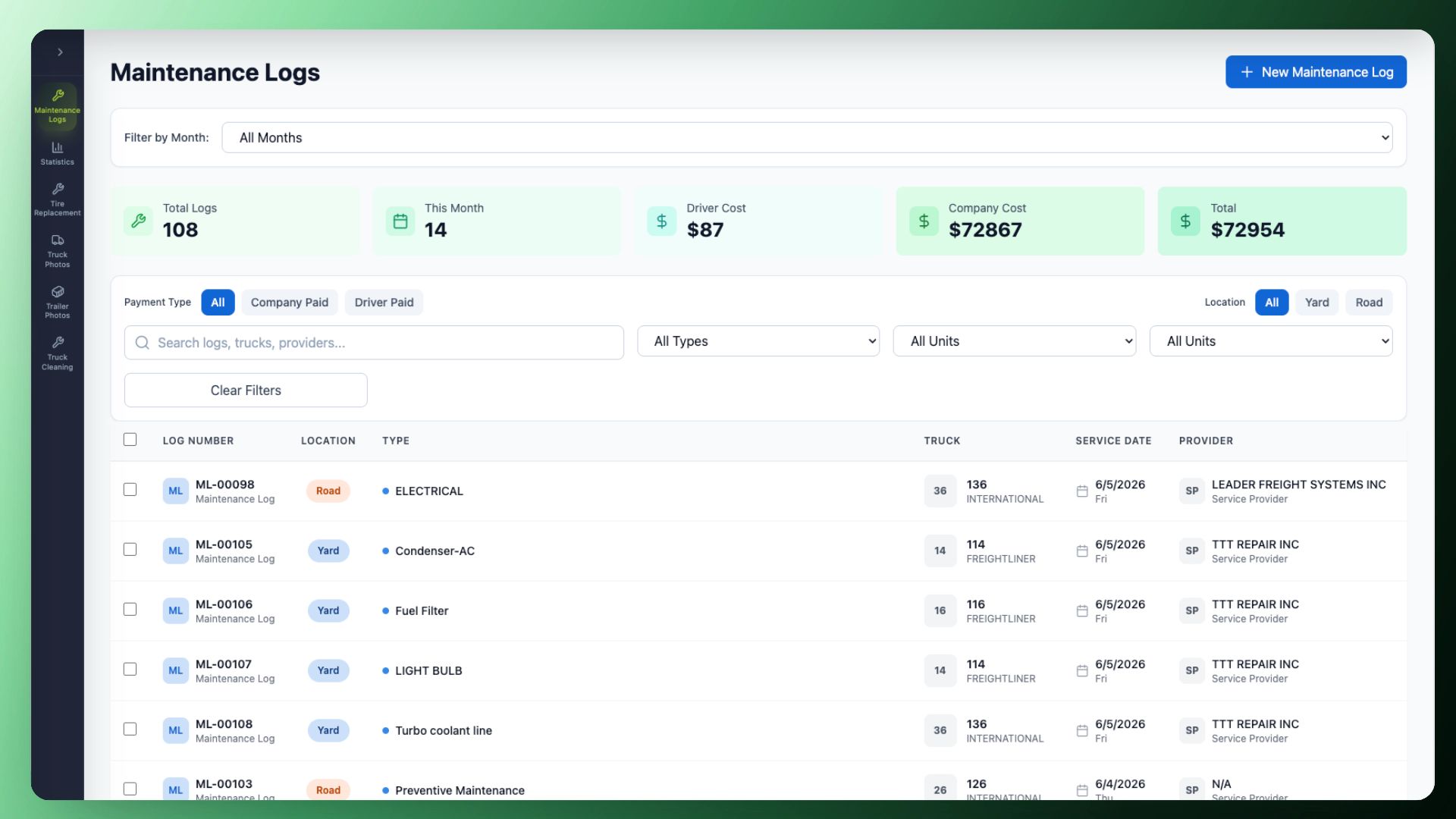Click the ML badge for ML-00107
Viewport: 1456px width, 819px height.
point(175,670)
